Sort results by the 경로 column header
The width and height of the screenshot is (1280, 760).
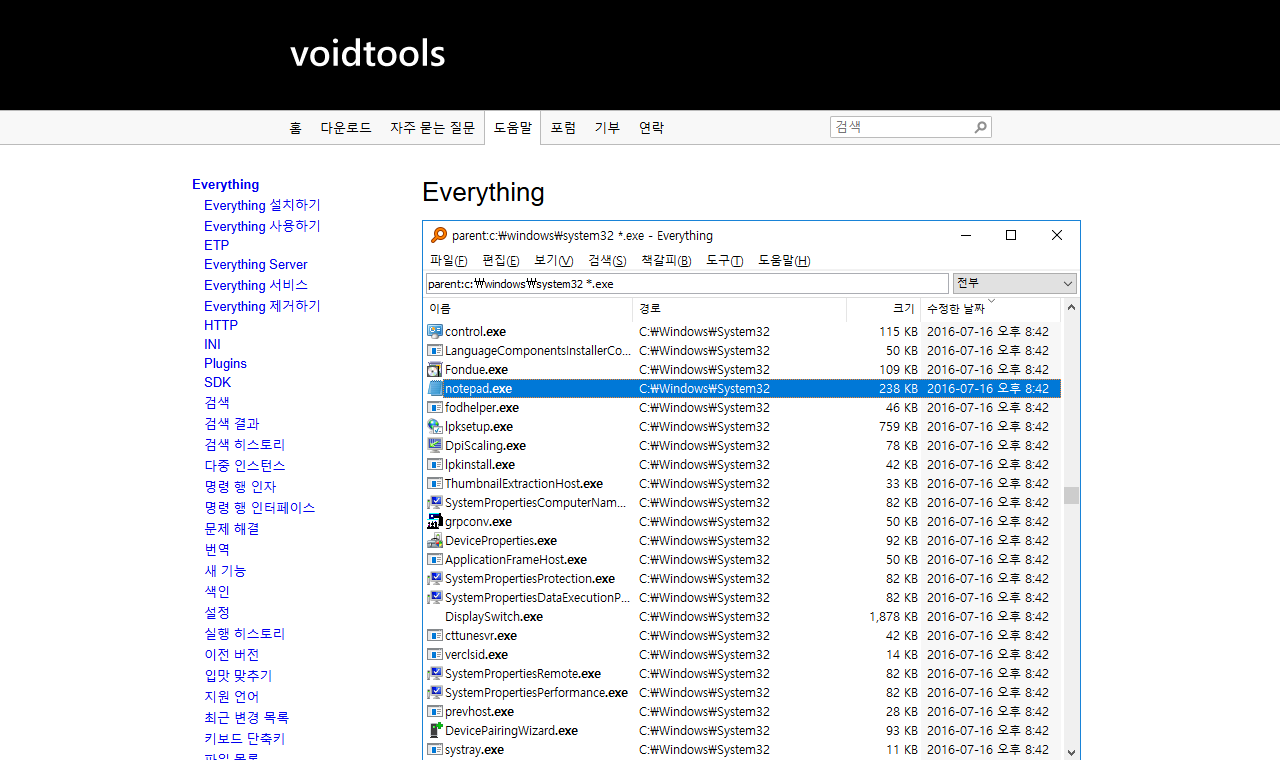coord(740,309)
